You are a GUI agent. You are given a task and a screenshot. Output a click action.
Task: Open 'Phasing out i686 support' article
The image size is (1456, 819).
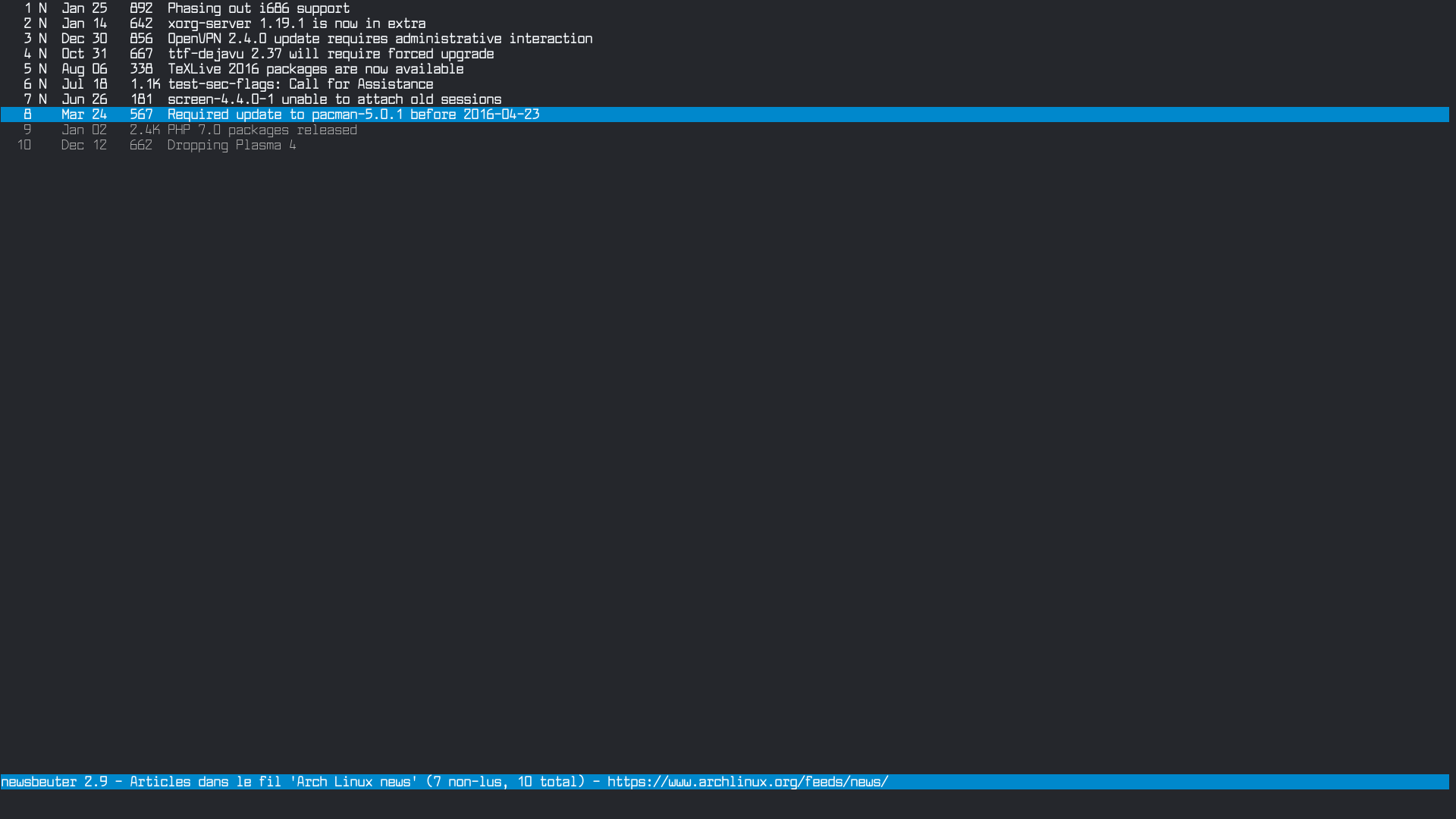(x=258, y=8)
